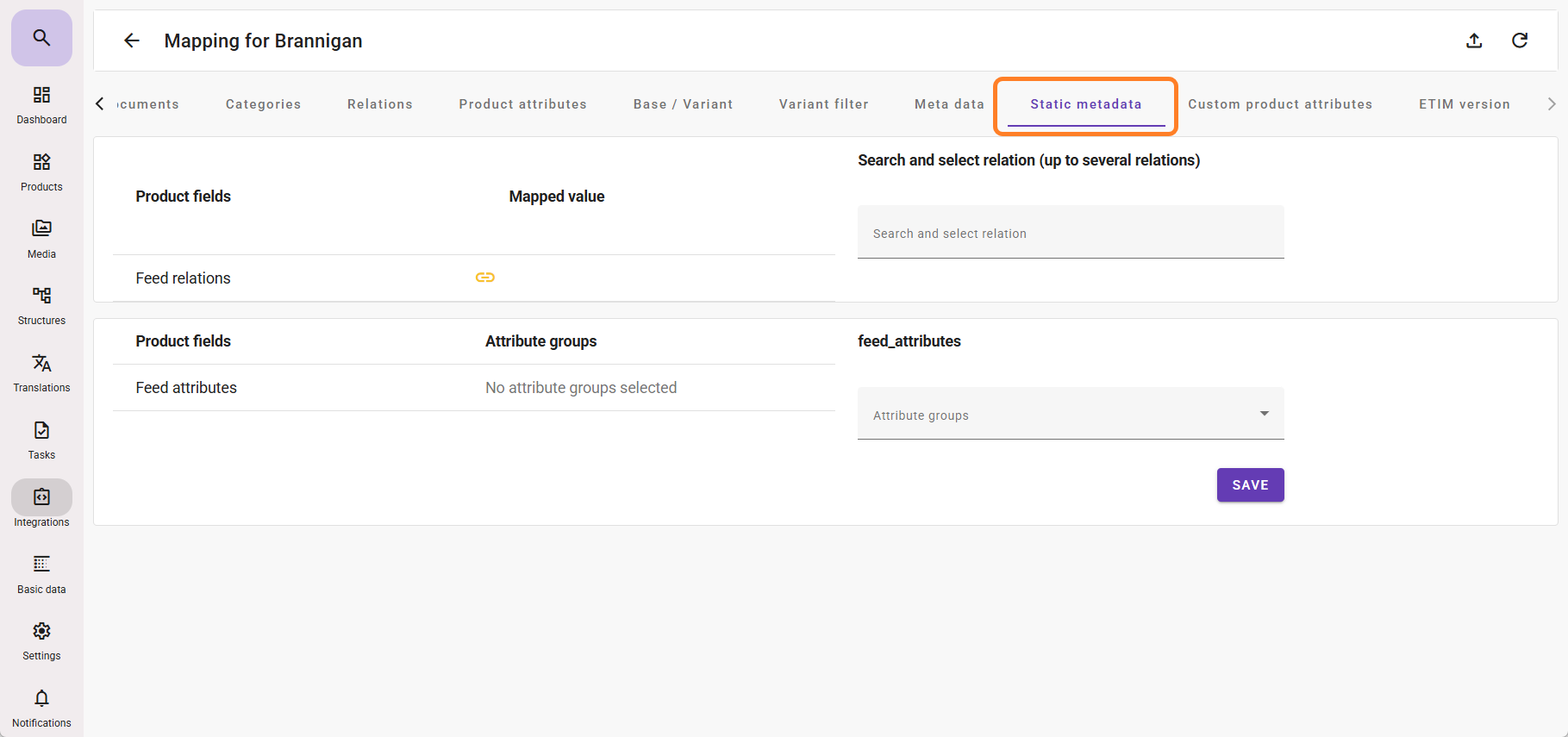The image size is (1568, 737).
Task: Open Products section in sidebar
Action: click(x=41, y=172)
